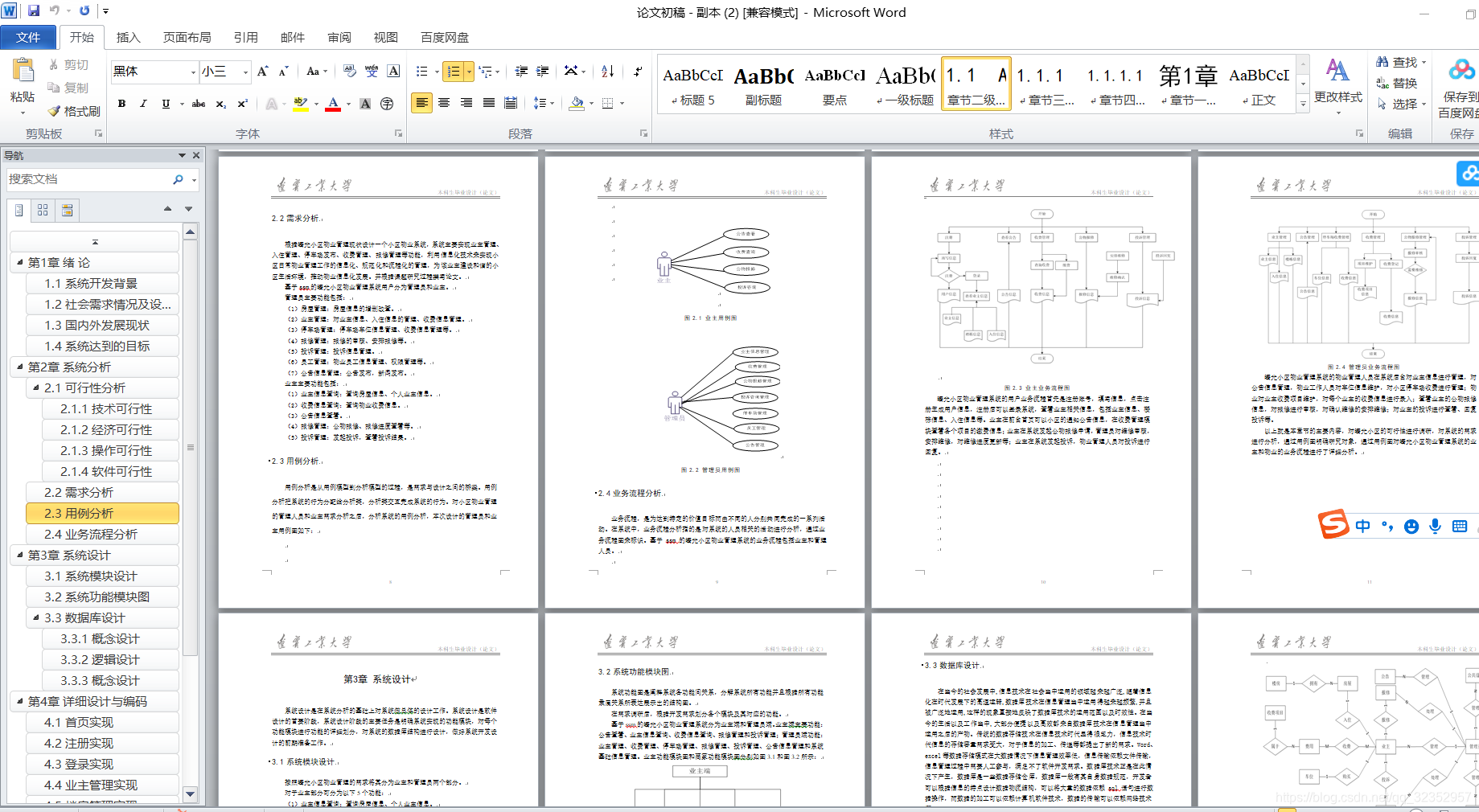Open the font name (黑体) dropdown

coord(193,72)
